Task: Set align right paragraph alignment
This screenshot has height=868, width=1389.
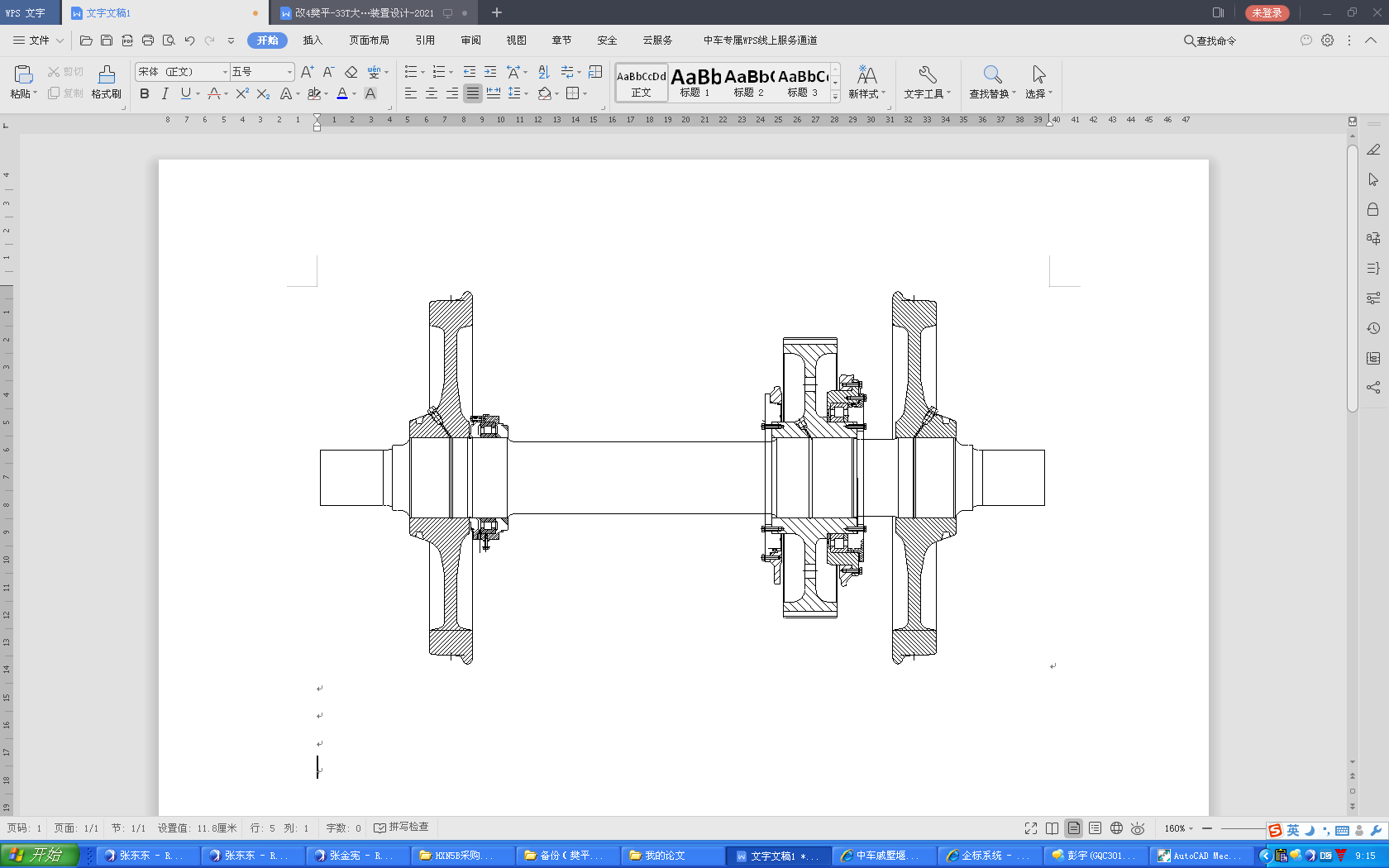Action: 451,93
